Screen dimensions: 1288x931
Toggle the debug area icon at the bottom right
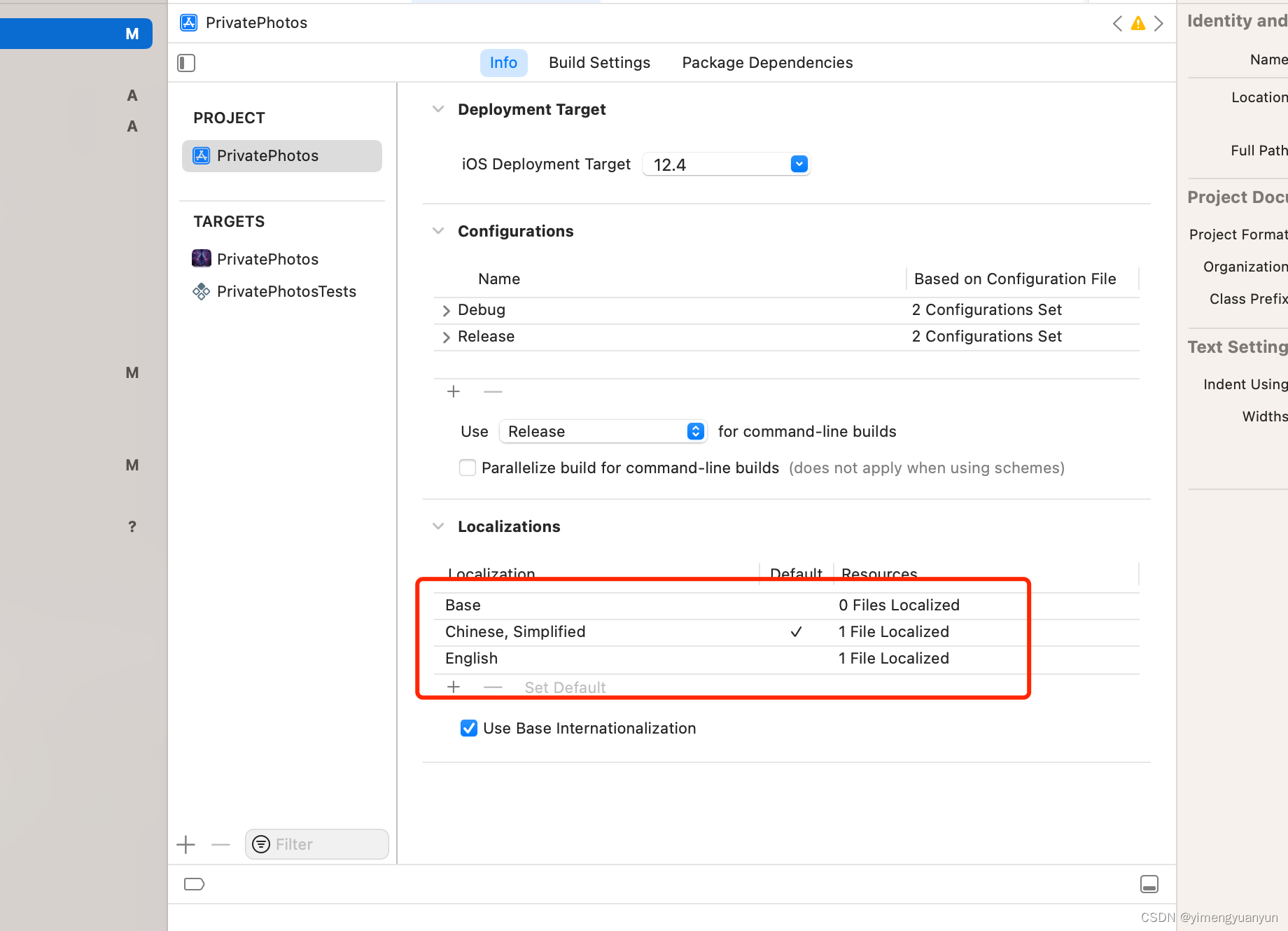click(1149, 884)
